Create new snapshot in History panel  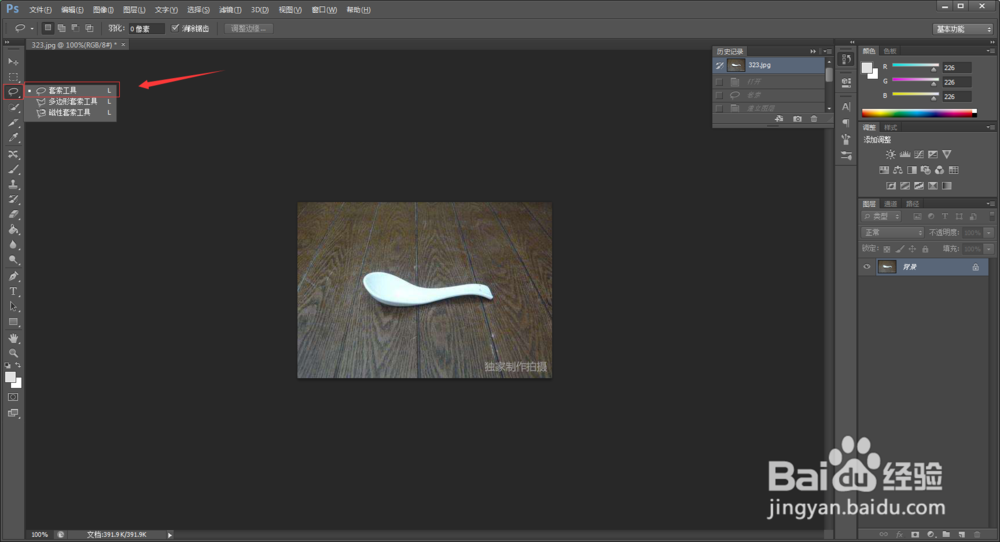(x=797, y=119)
